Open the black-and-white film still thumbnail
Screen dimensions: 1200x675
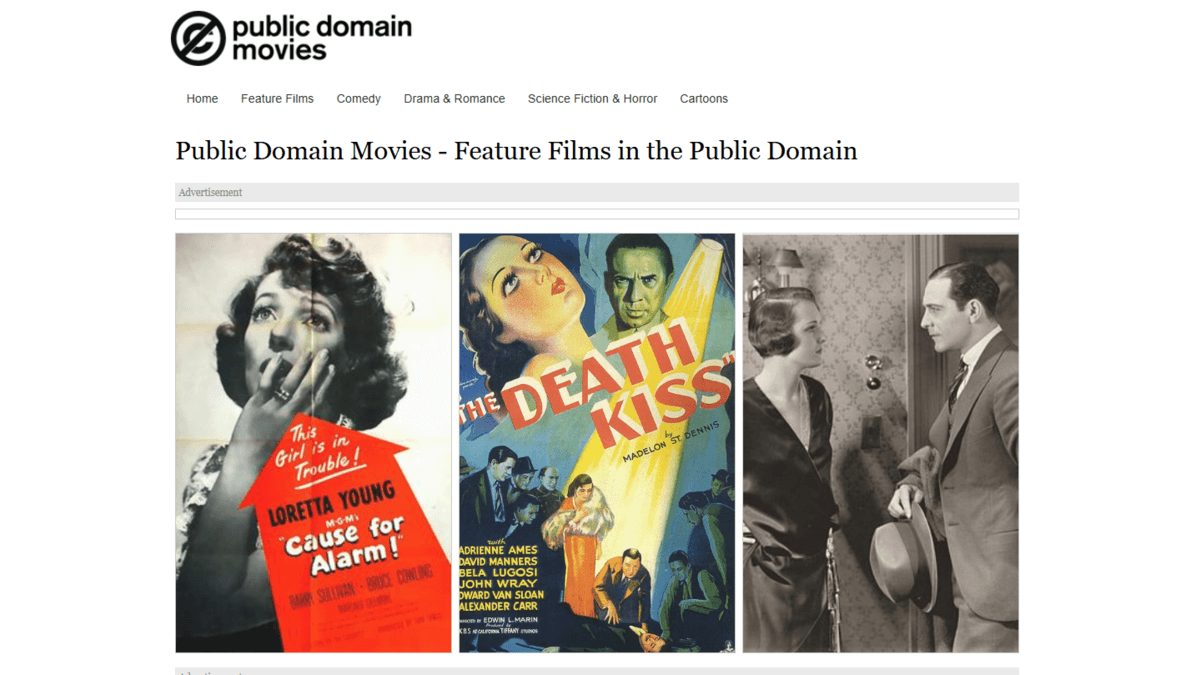[880, 442]
